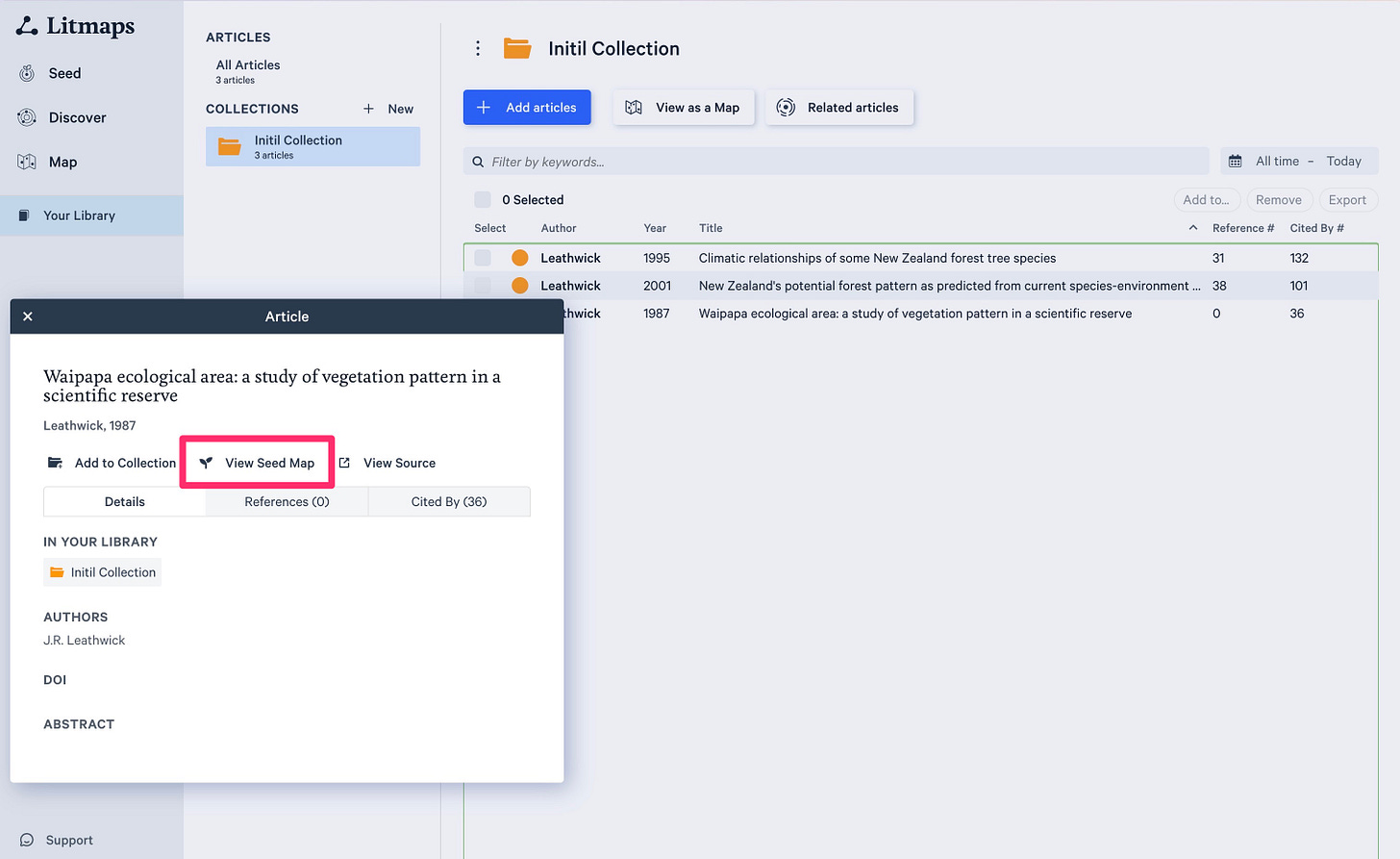1400x859 pixels.
Task: Go to Map in the sidebar
Action: 62,162
